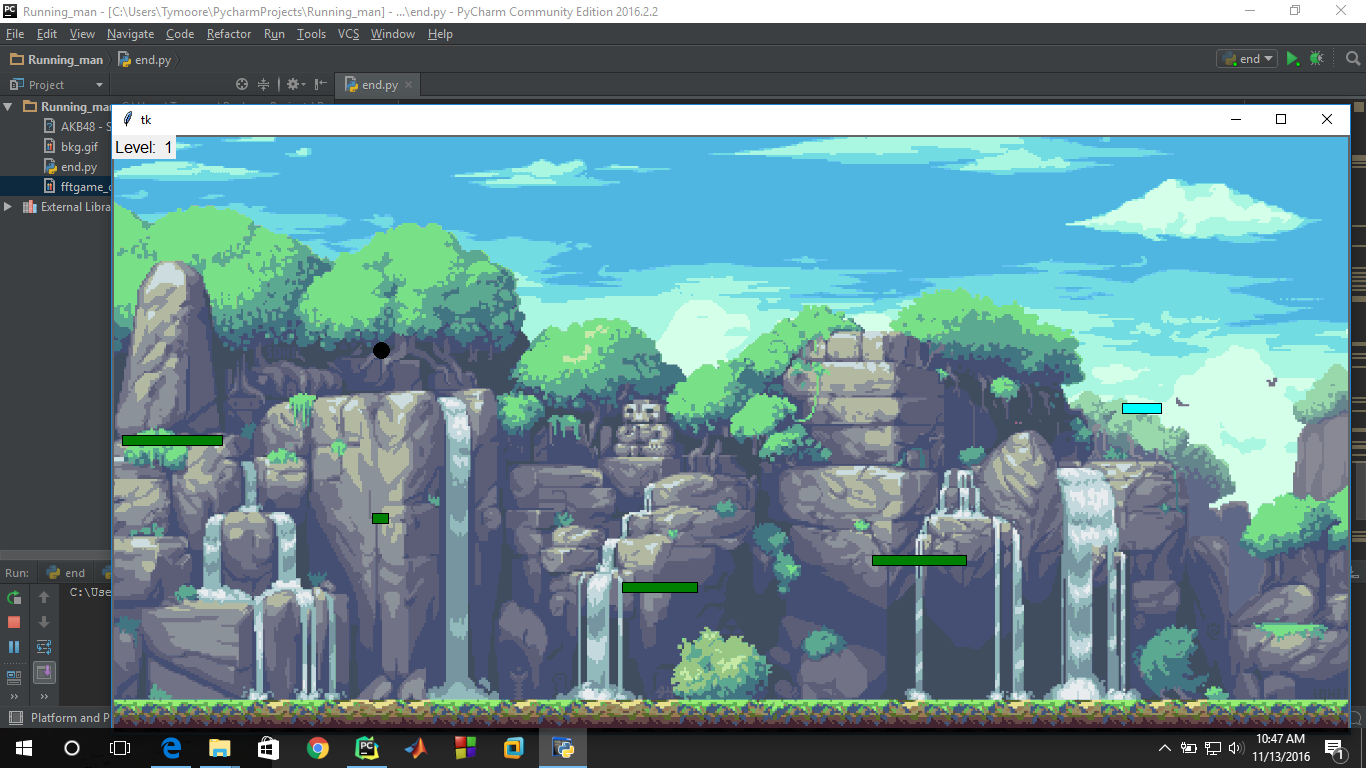Click the 'Level: 1' label in game
Image resolution: width=1366 pixels, height=768 pixels.
point(144,148)
